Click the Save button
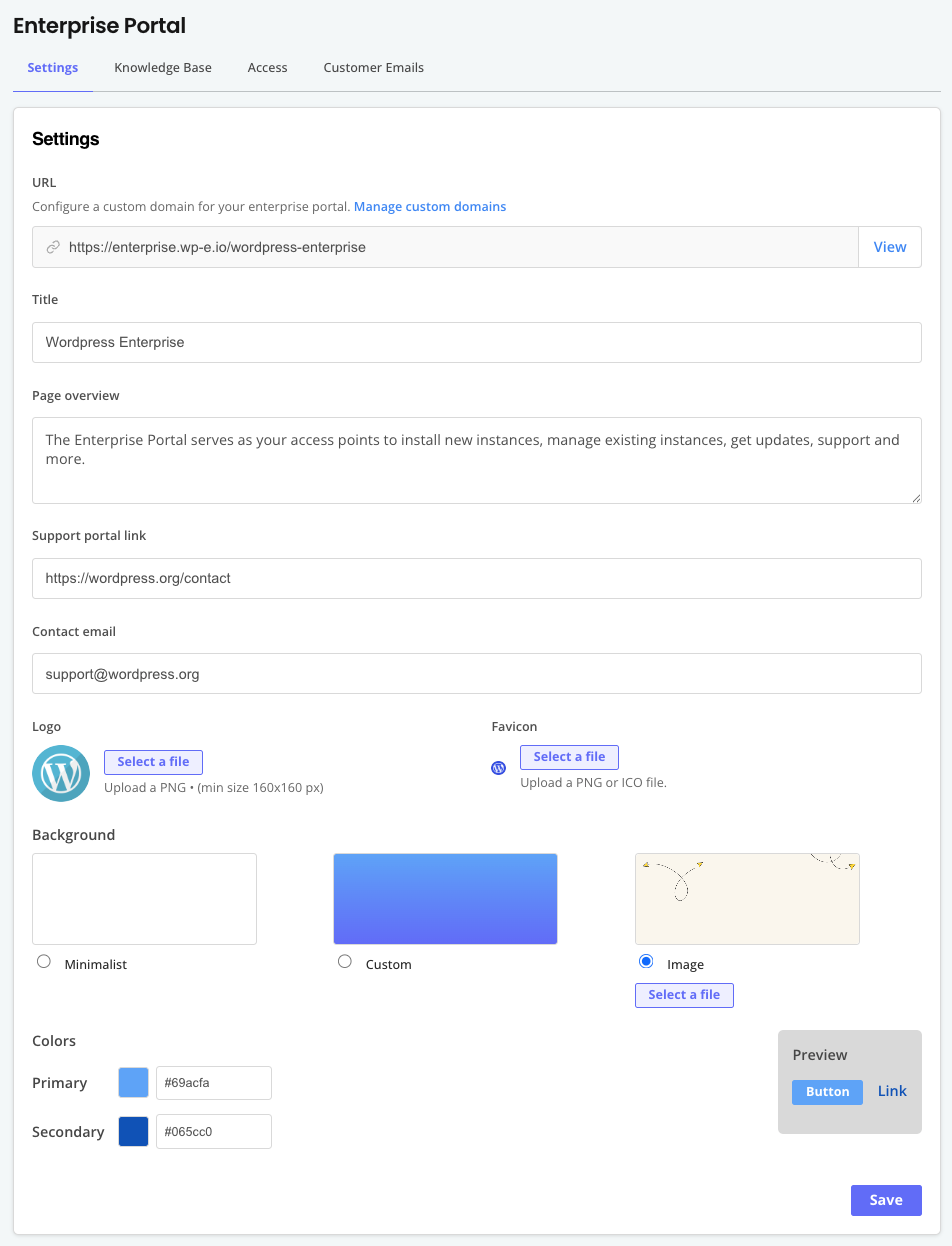 click(886, 1200)
